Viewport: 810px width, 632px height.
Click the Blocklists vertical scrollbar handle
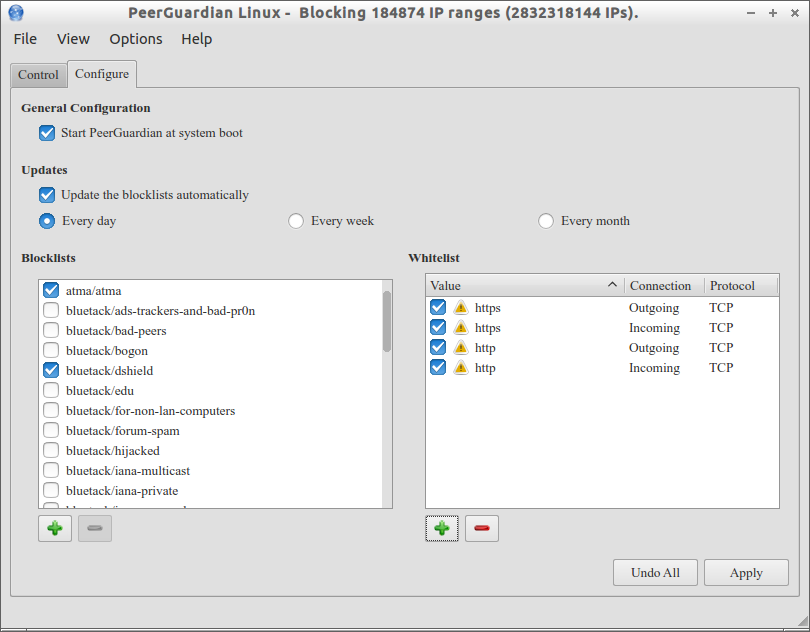tap(387, 321)
